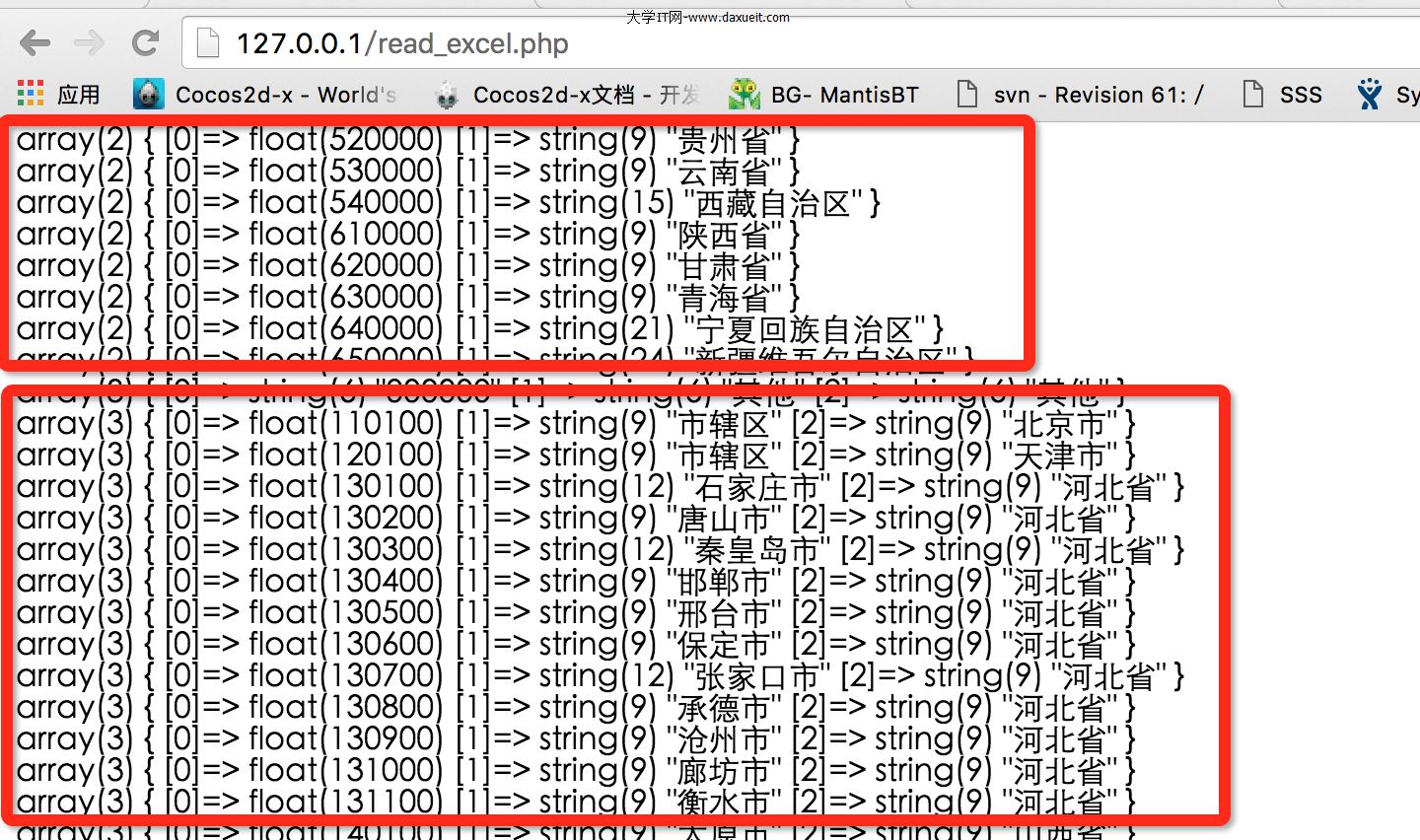This screenshot has height=840, width=1420.
Task: Click the value float(540000)
Action: (x=345, y=202)
